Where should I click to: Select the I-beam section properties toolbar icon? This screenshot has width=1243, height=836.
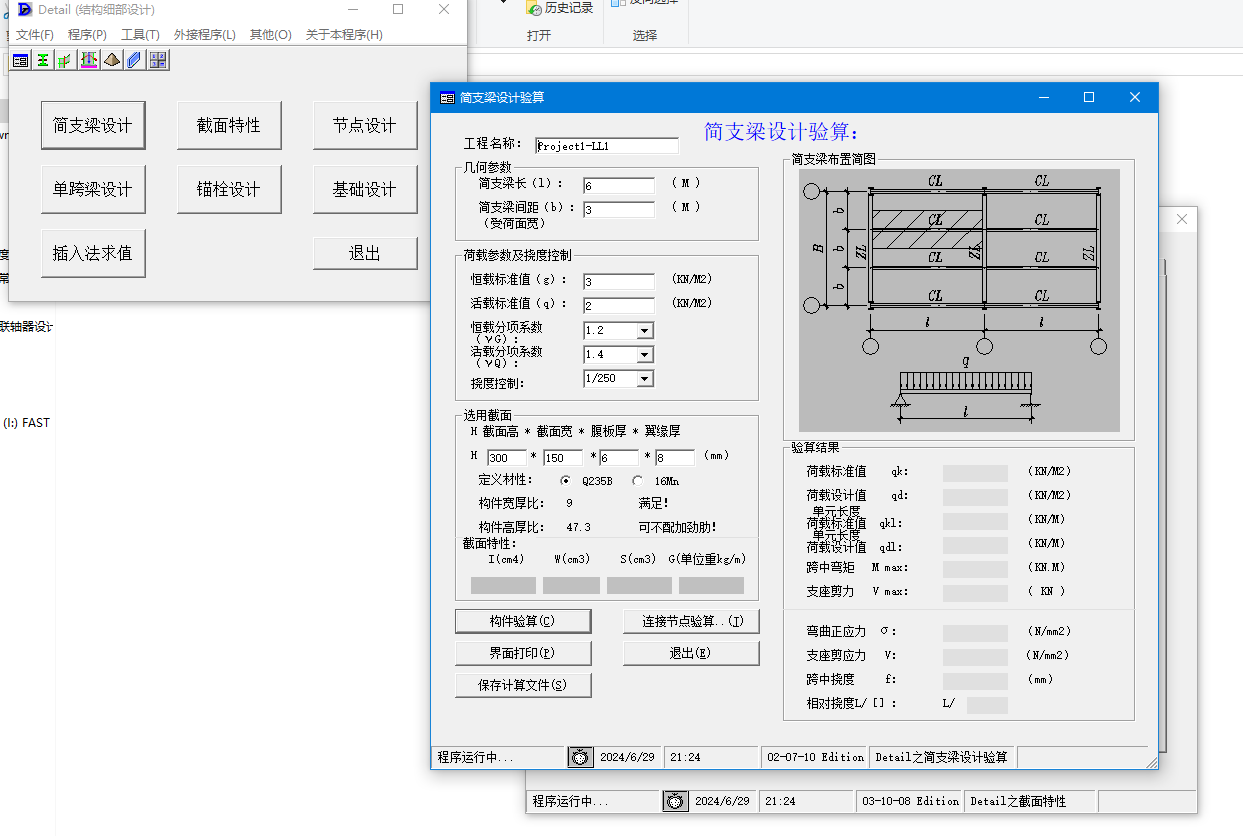(42, 60)
